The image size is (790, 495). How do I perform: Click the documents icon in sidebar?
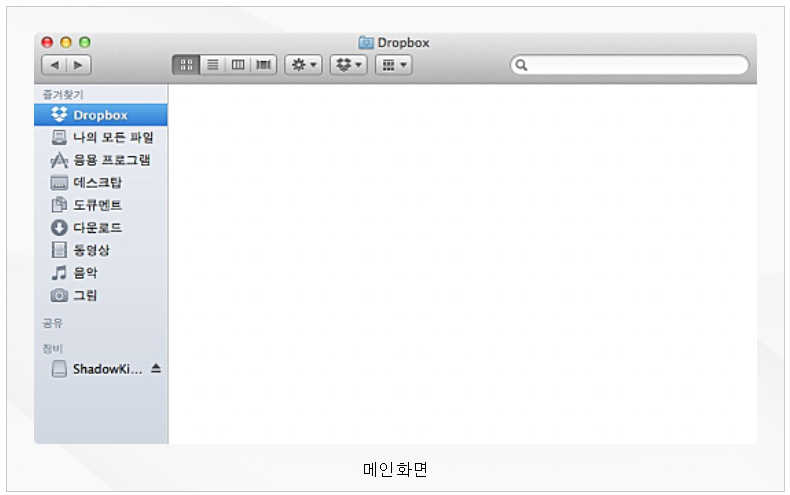tap(59, 205)
